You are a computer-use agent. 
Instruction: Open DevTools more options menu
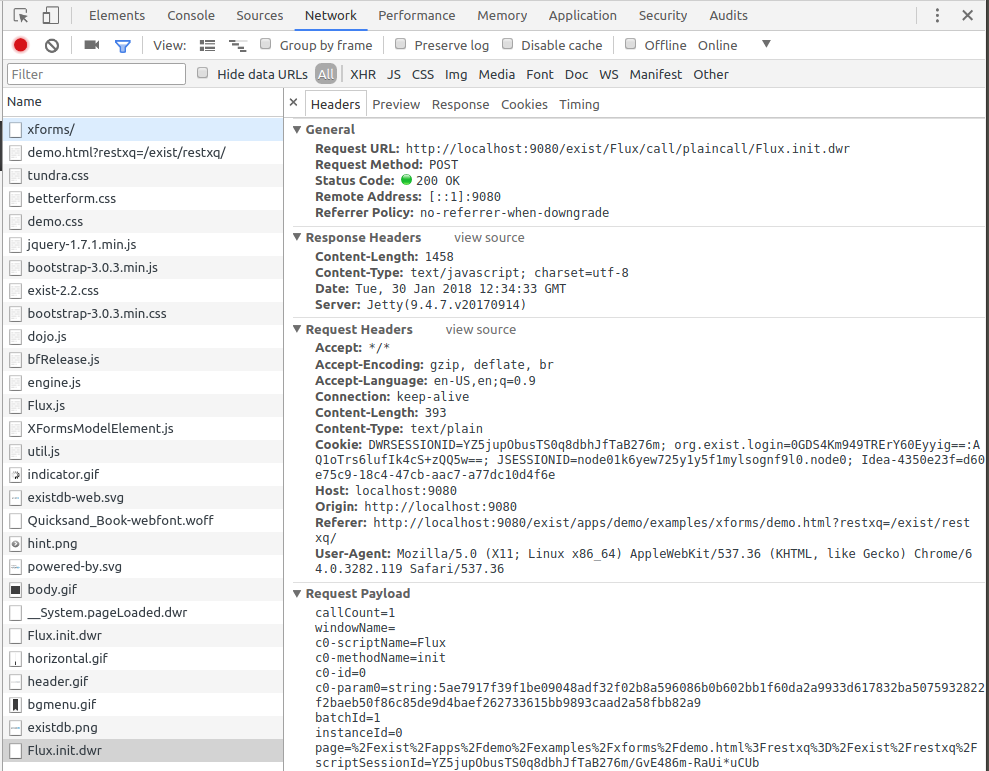pyautogui.click(x=937, y=15)
